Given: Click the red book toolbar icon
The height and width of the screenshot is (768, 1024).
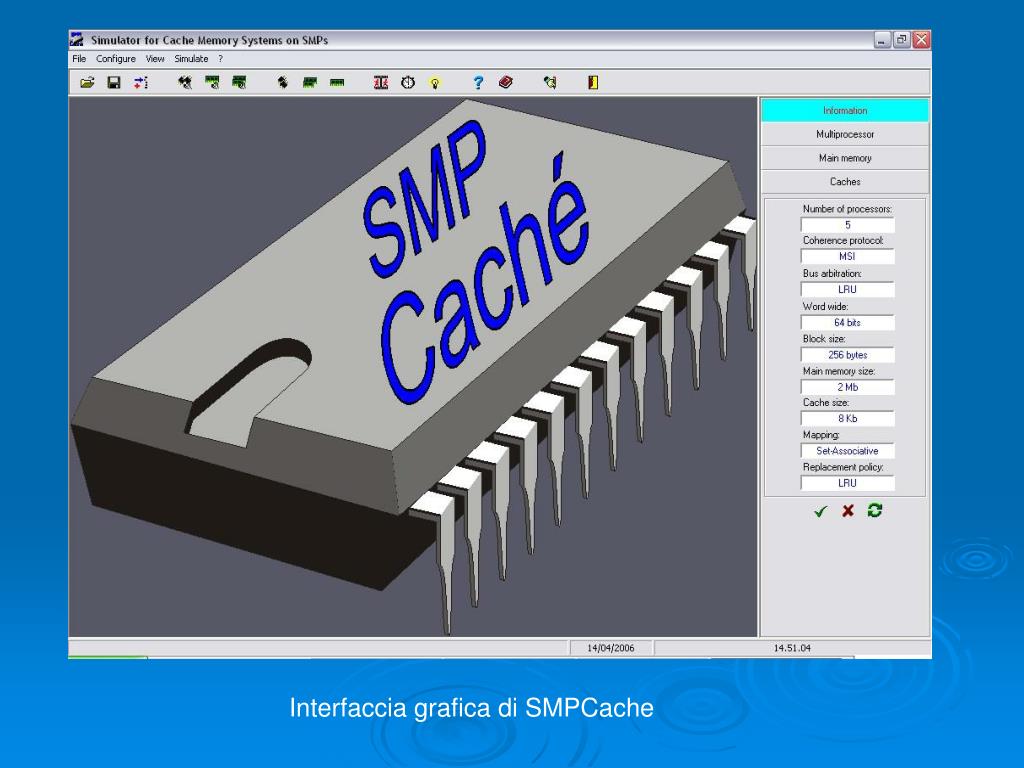Looking at the screenshot, I should (505, 82).
